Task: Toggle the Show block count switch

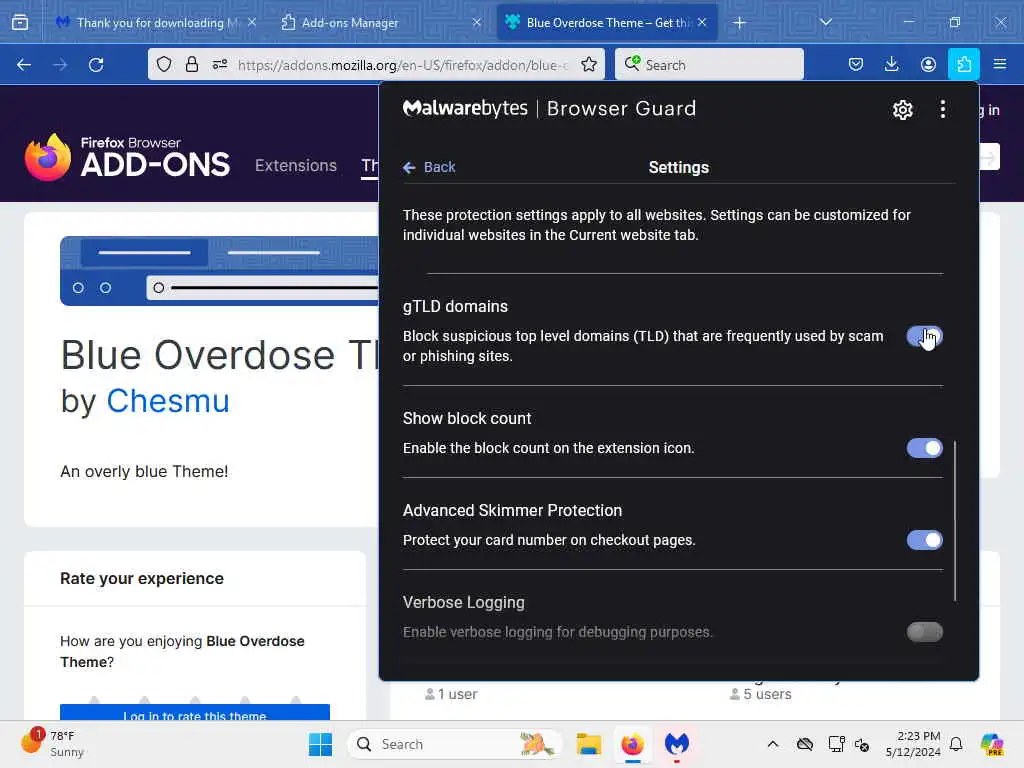Action: (924, 448)
